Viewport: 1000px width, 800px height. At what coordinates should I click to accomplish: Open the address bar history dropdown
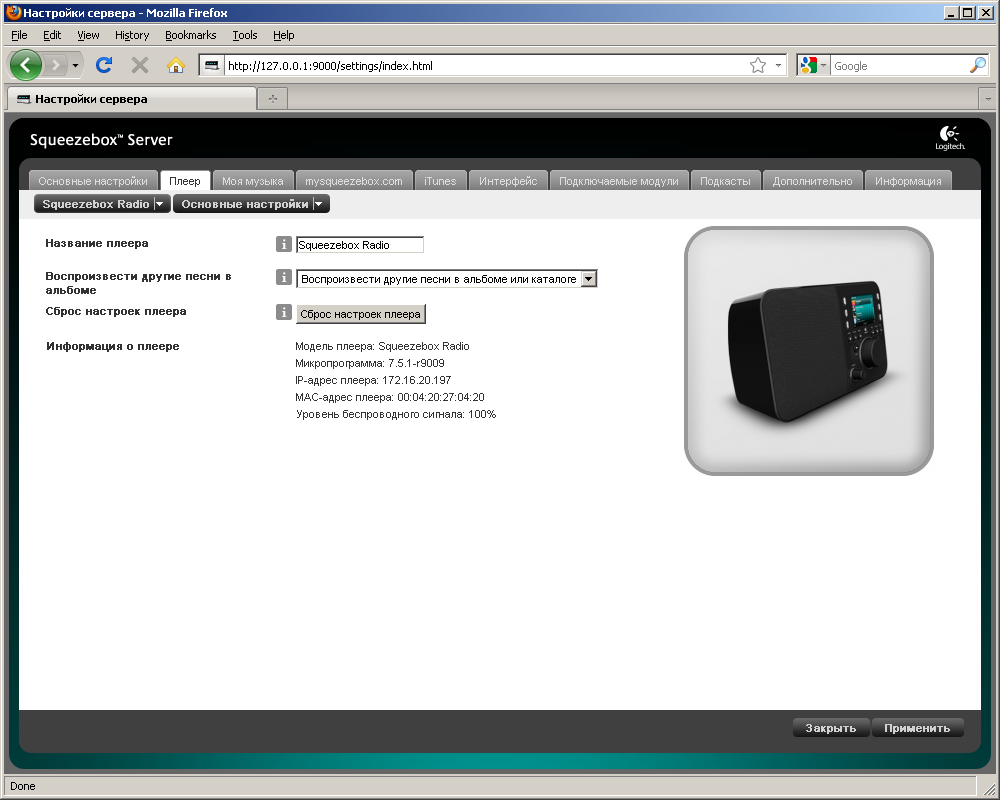point(778,65)
